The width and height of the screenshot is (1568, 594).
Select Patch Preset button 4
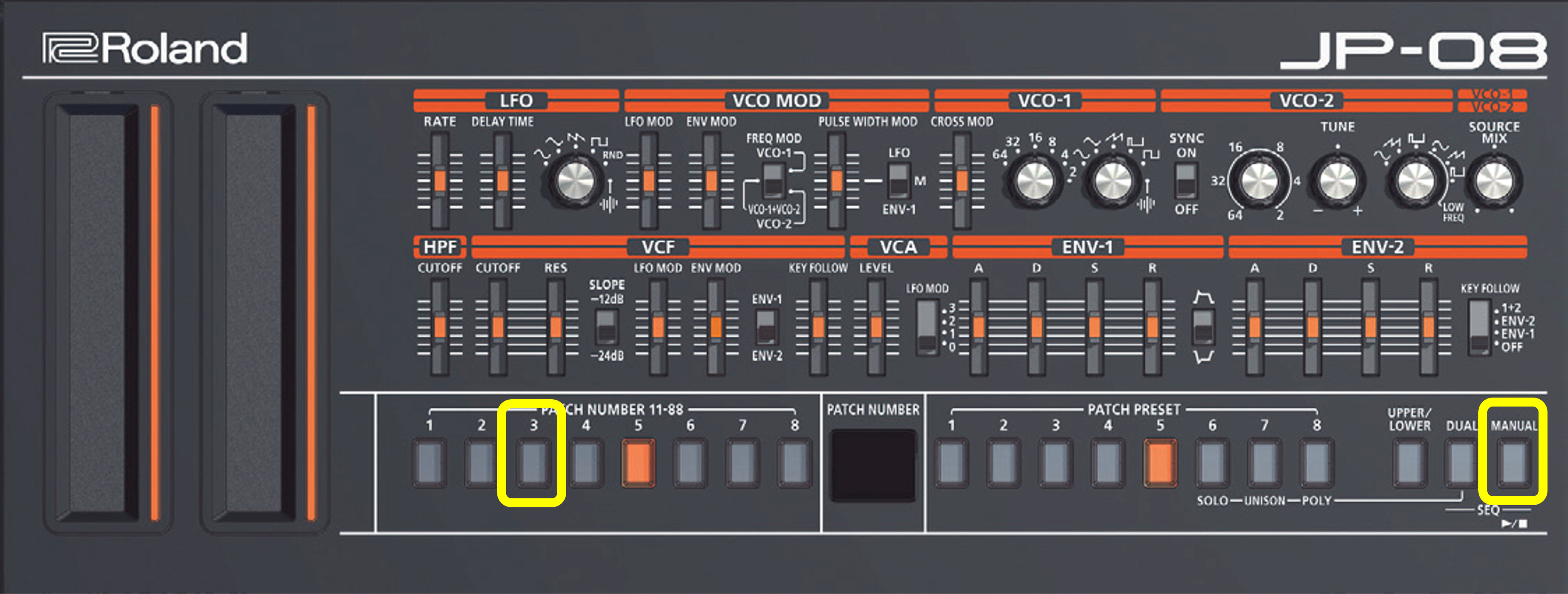coord(1108,463)
